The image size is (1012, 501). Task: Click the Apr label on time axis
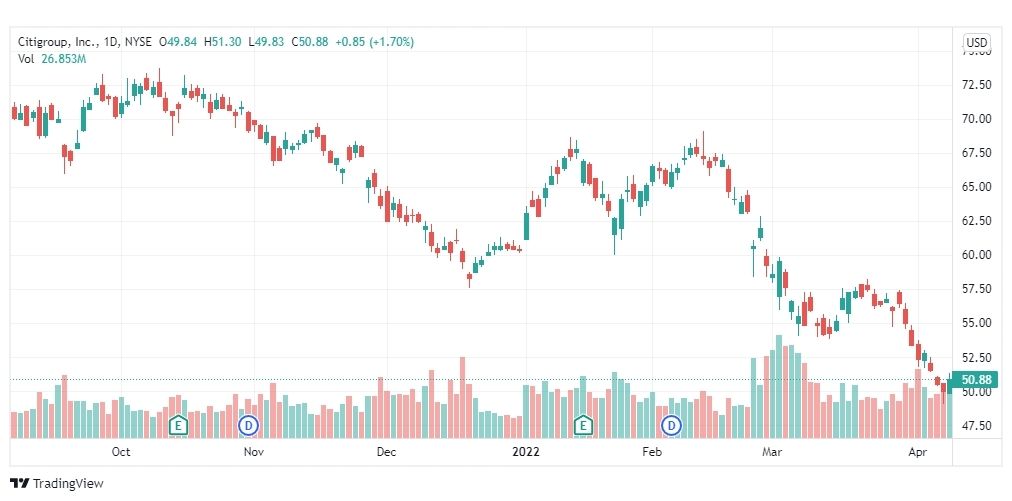(x=917, y=452)
